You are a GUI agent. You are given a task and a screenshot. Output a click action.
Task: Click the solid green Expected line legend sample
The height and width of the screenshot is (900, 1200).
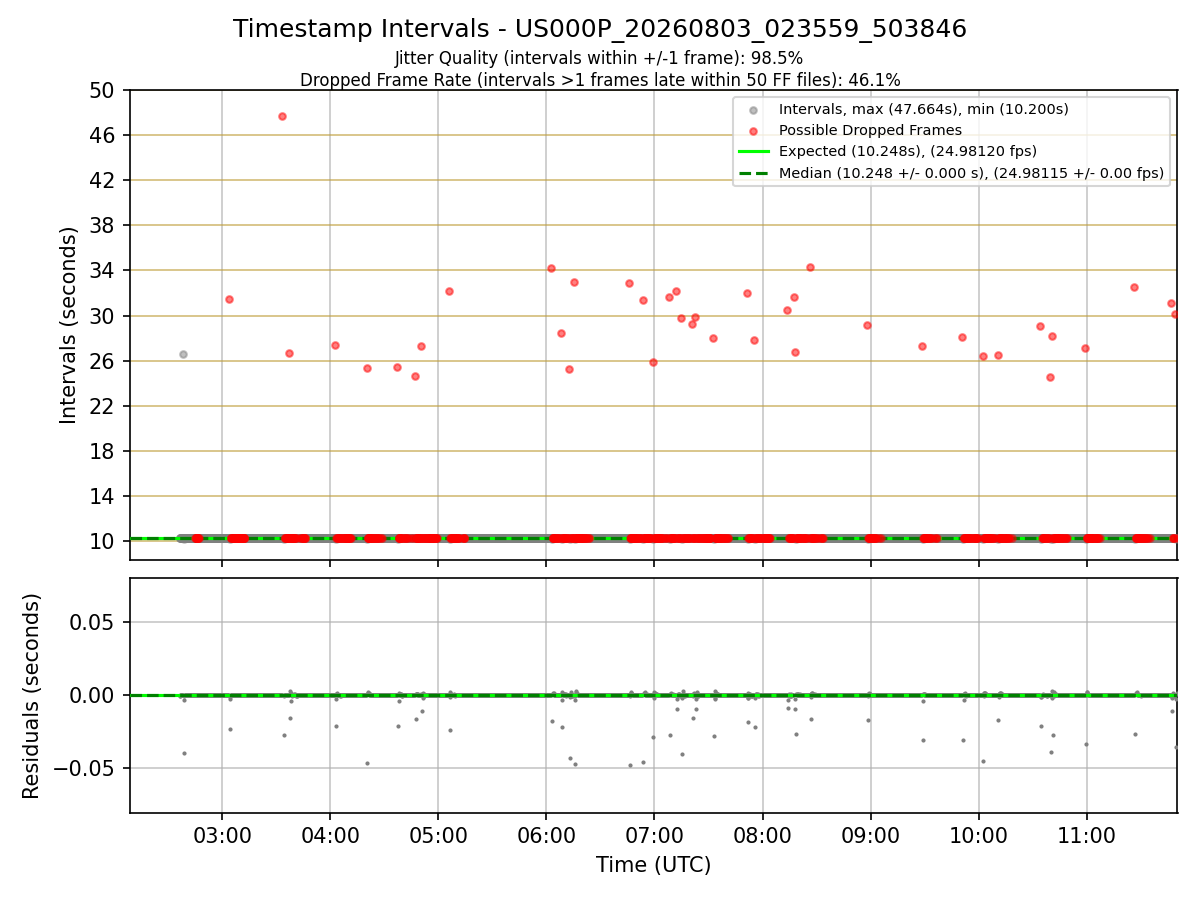click(753, 152)
